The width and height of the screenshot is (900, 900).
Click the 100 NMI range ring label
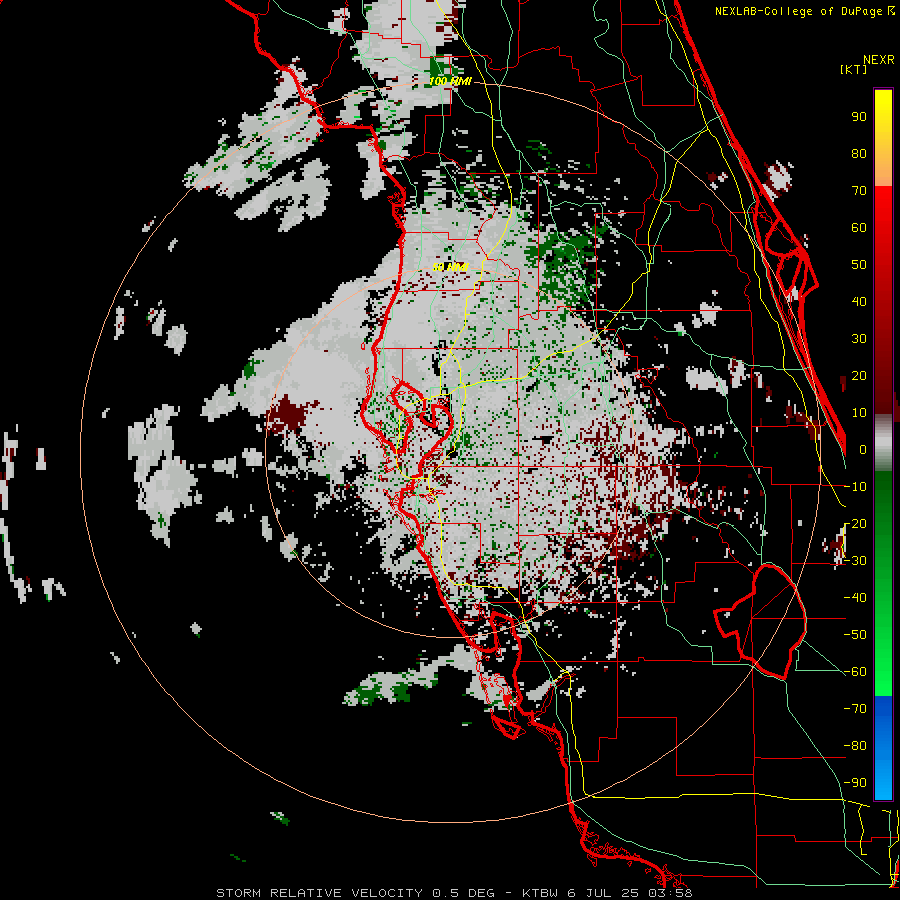450,82
